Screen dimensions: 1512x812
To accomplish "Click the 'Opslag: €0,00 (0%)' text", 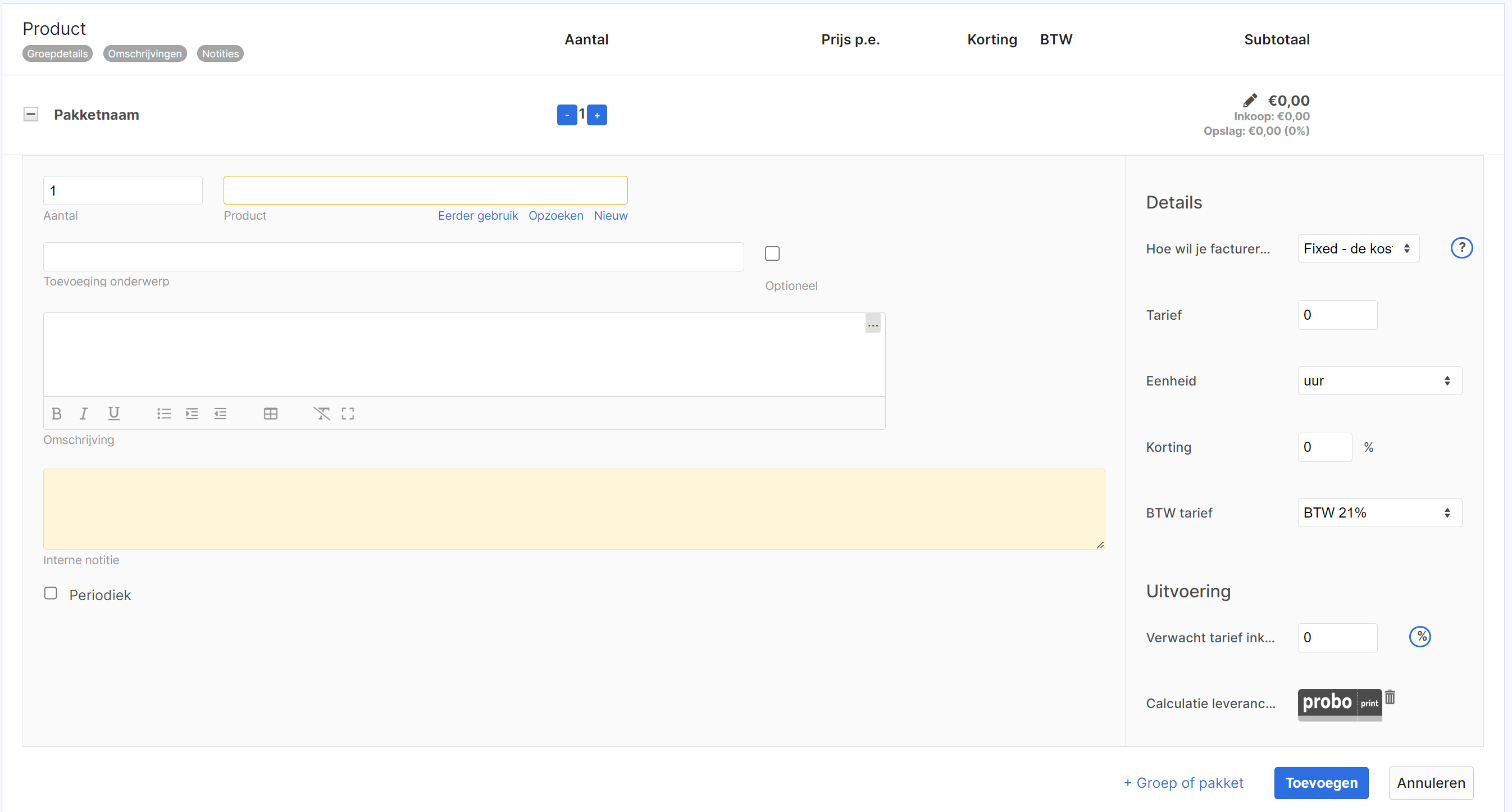I will pos(1256,131).
